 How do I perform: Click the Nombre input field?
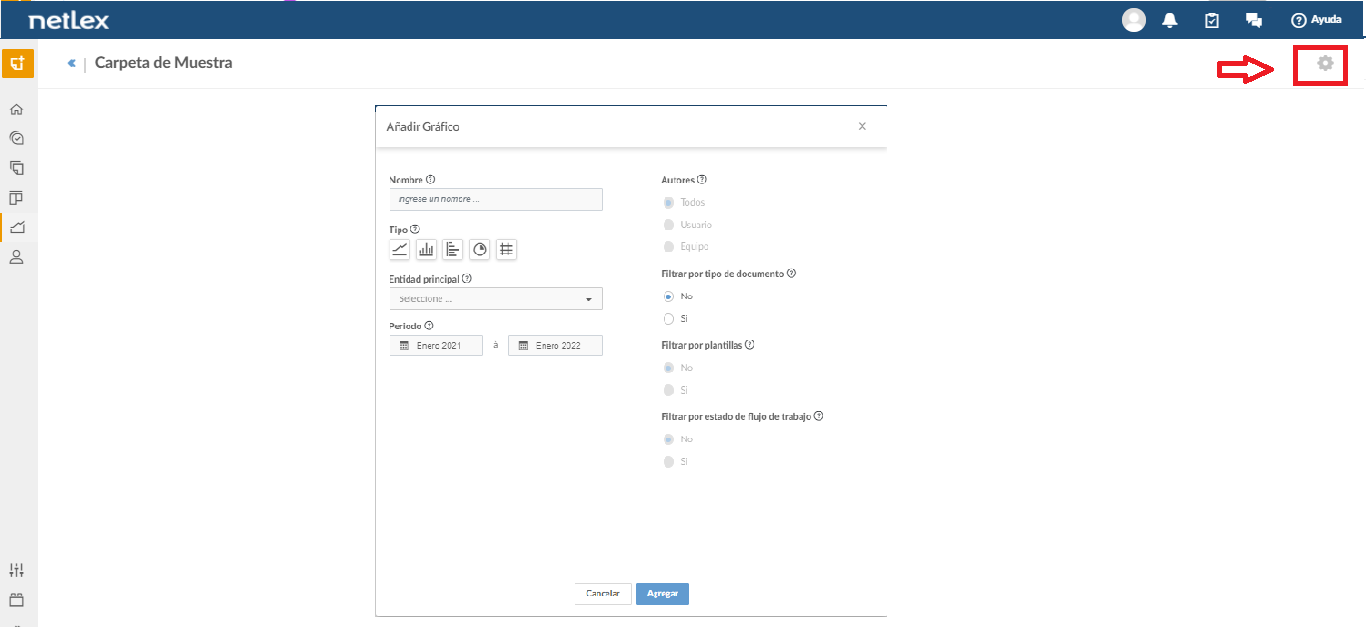(496, 199)
